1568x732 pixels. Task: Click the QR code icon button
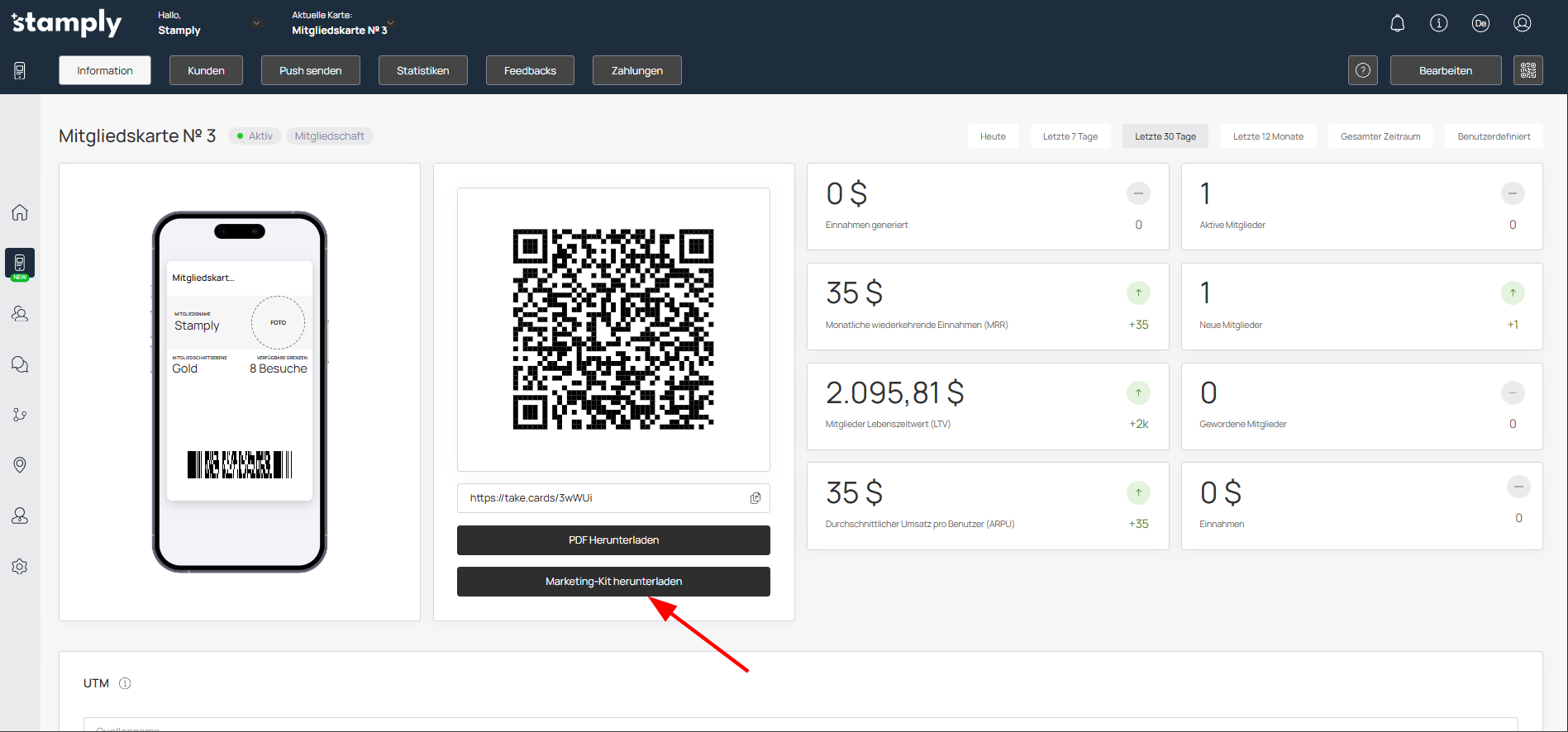pyautogui.click(x=1527, y=70)
